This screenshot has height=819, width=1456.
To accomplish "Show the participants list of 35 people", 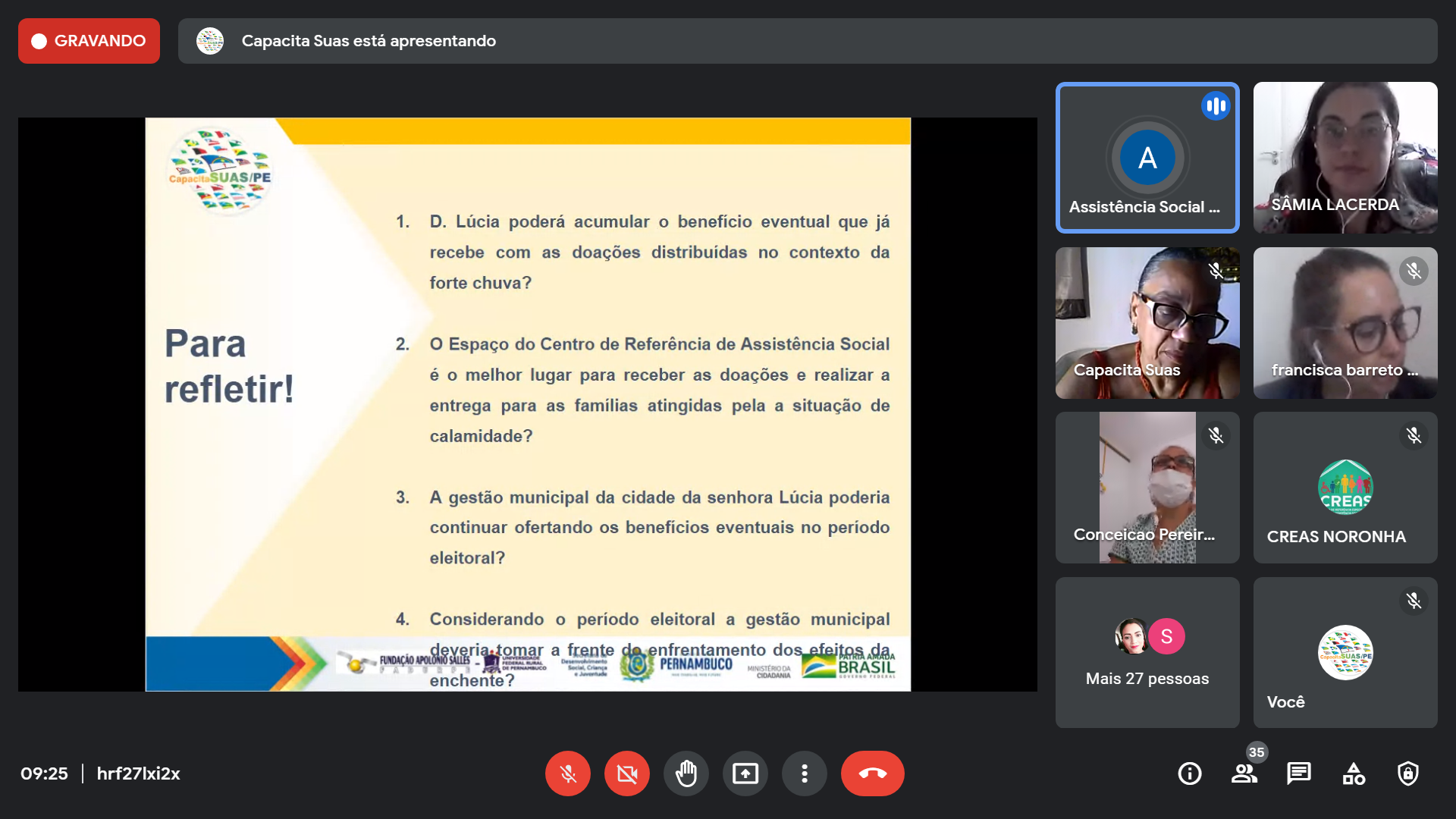I will pos(1244,773).
